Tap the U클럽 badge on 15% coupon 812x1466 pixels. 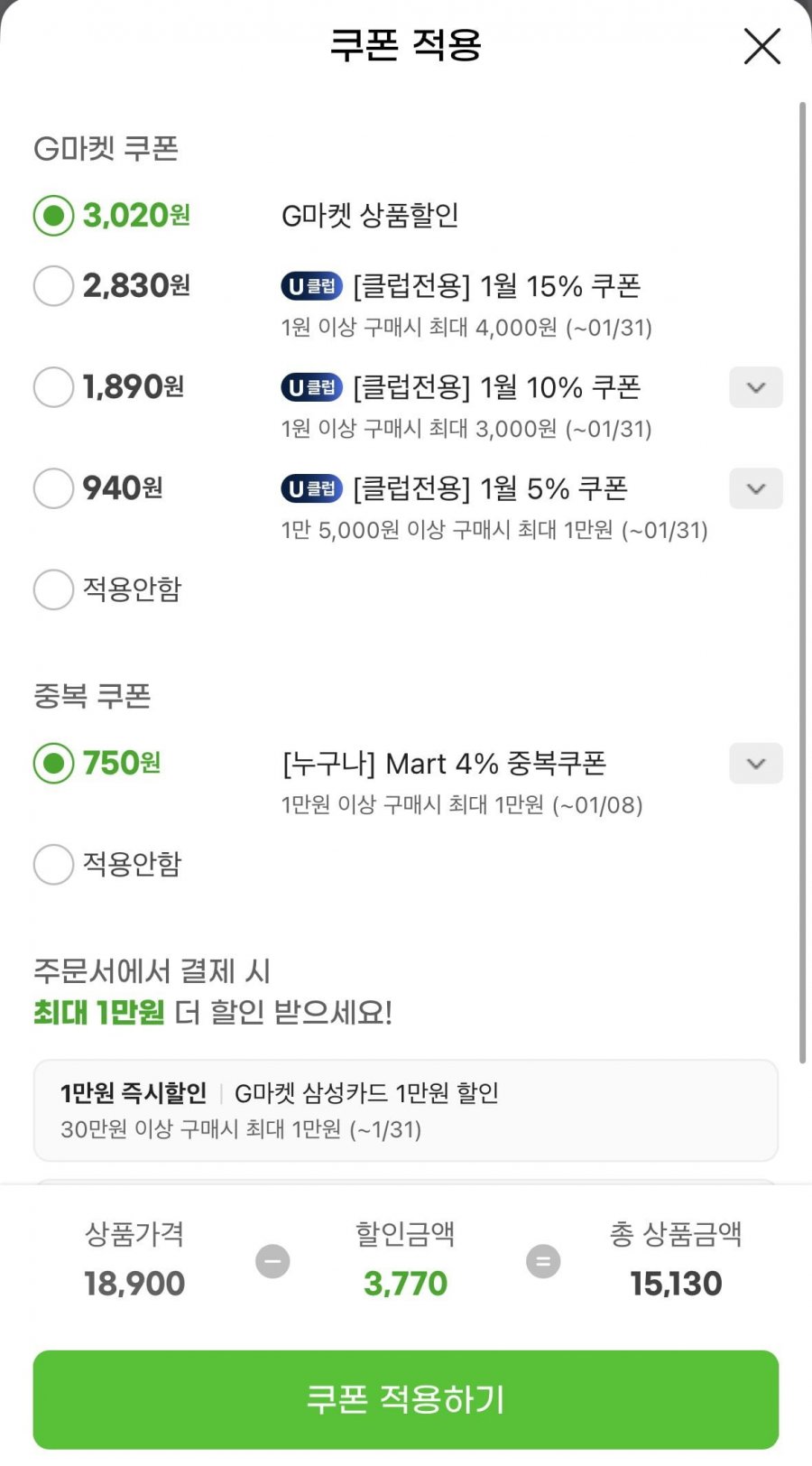(311, 286)
